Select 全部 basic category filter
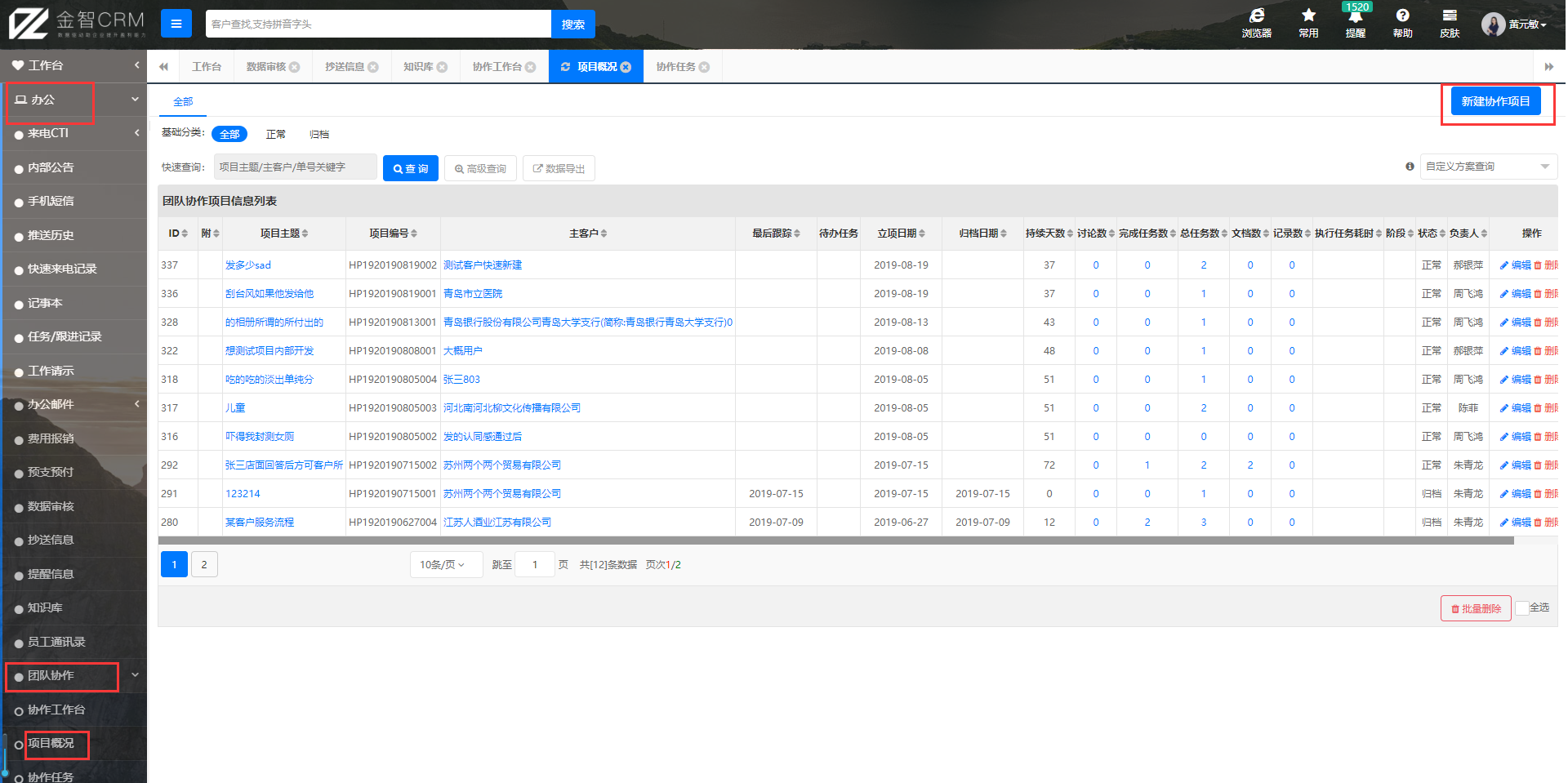The width and height of the screenshot is (1568, 783). pos(229,134)
